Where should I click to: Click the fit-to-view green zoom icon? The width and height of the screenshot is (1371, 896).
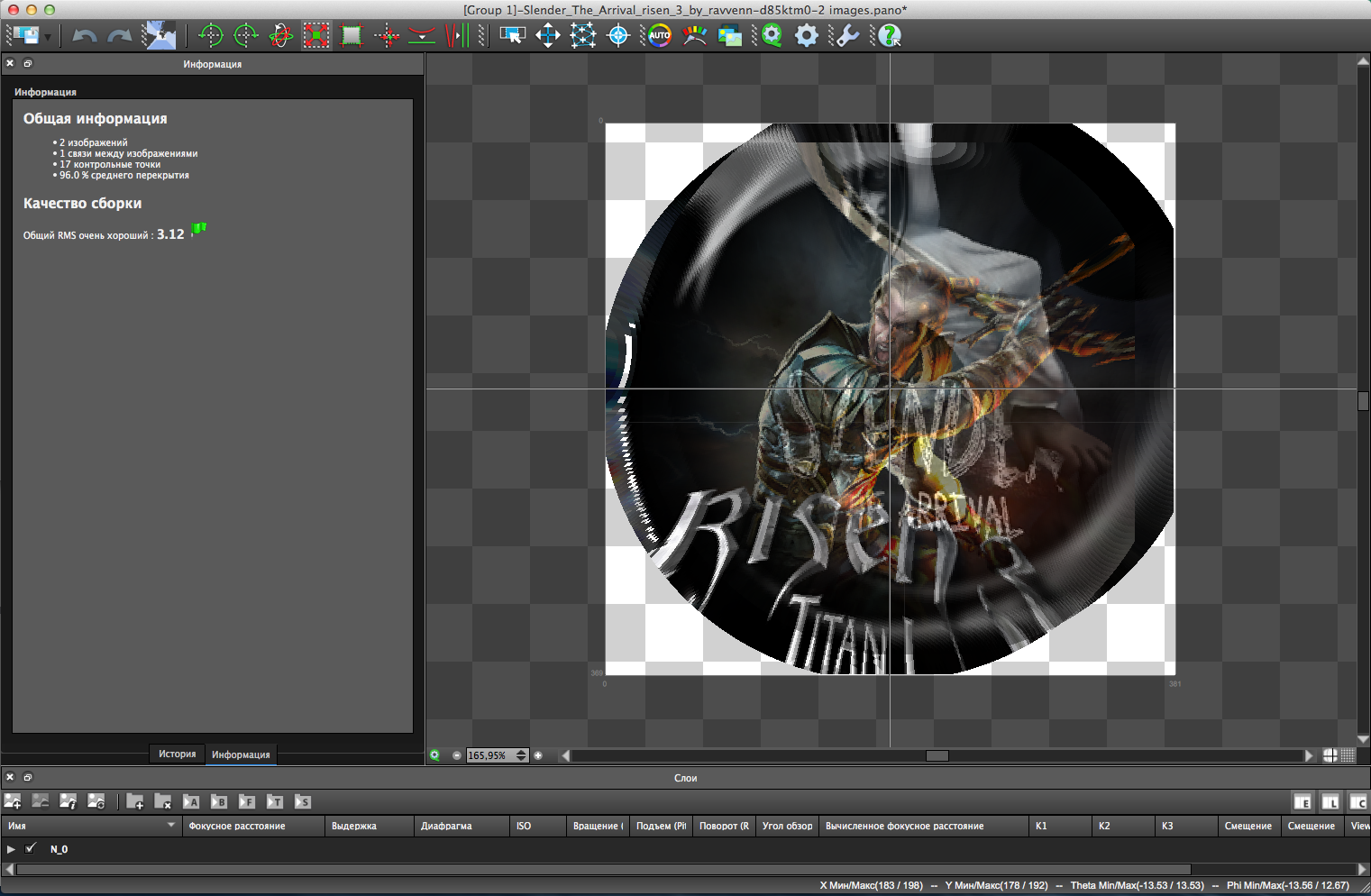pyautogui.click(x=435, y=755)
